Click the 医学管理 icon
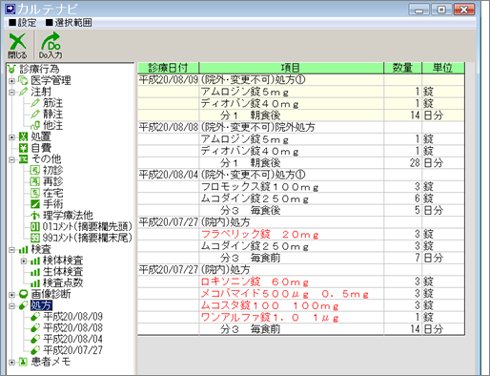This screenshot has height=376, width=490. point(23,80)
